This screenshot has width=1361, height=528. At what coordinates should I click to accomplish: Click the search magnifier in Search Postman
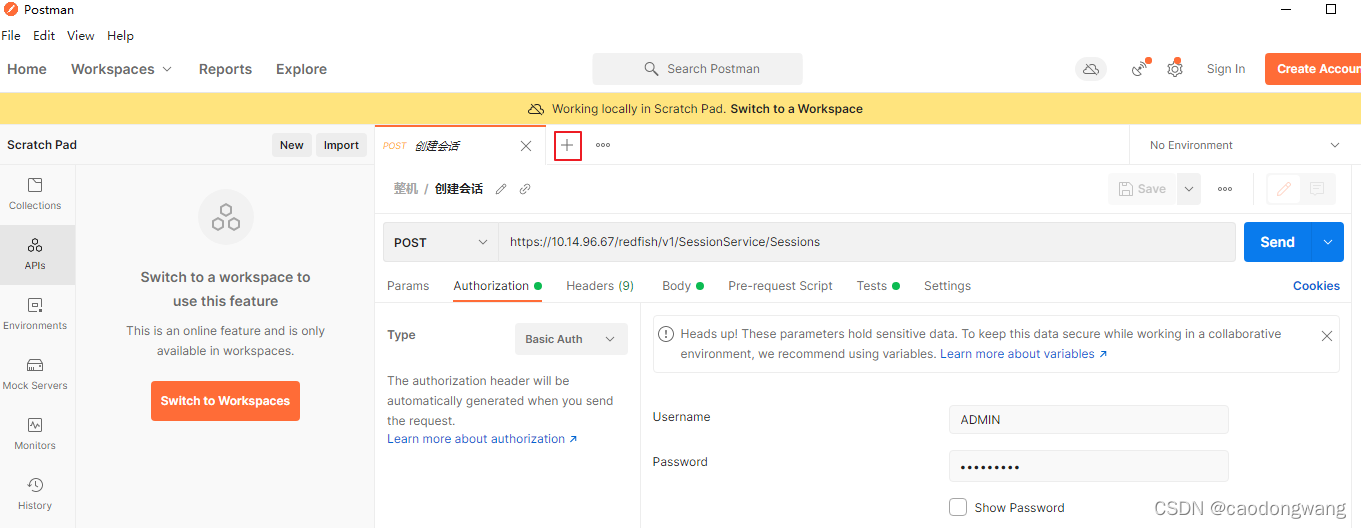(x=652, y=69)
